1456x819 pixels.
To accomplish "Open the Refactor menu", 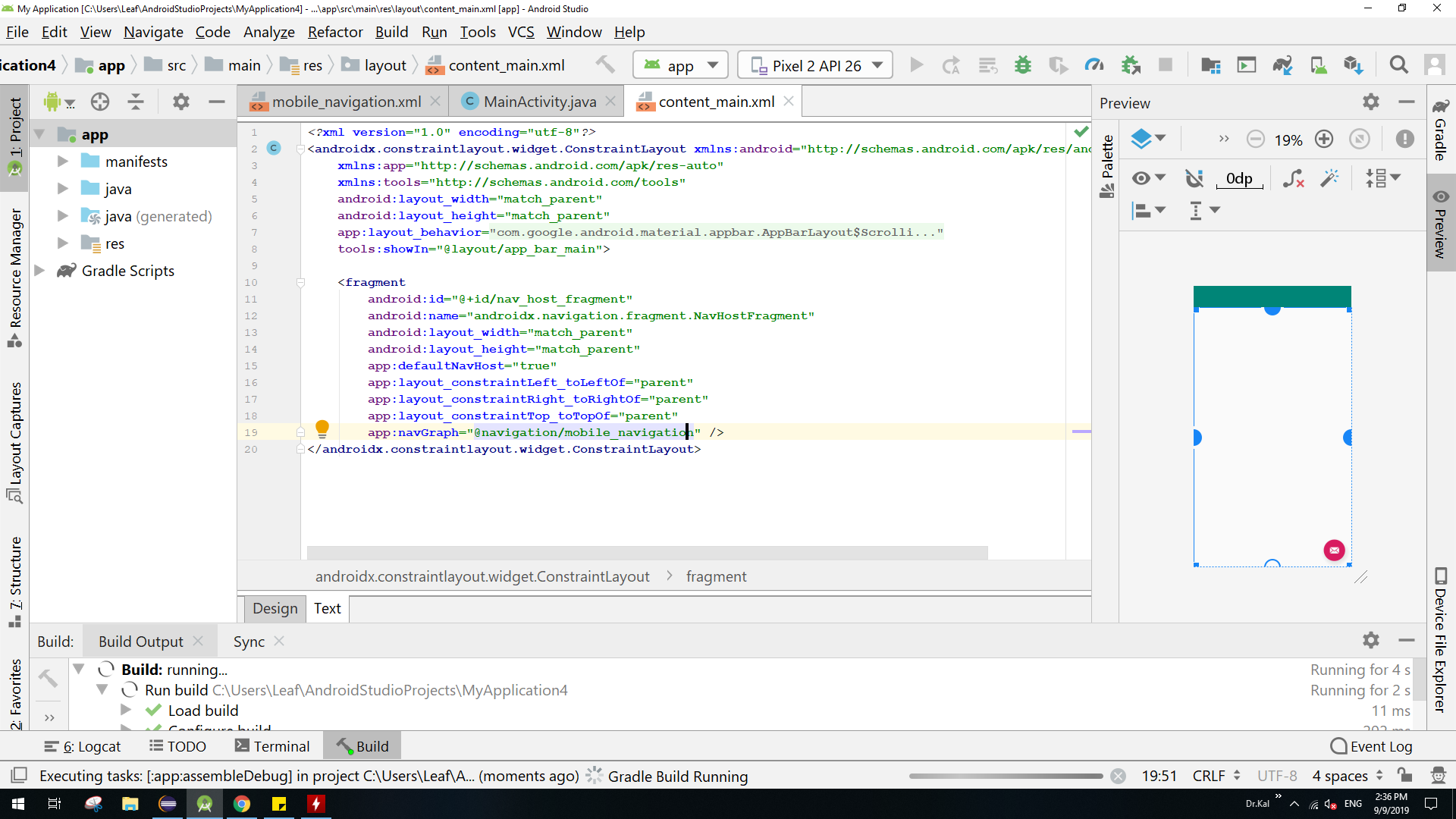I will click(335, 32).
